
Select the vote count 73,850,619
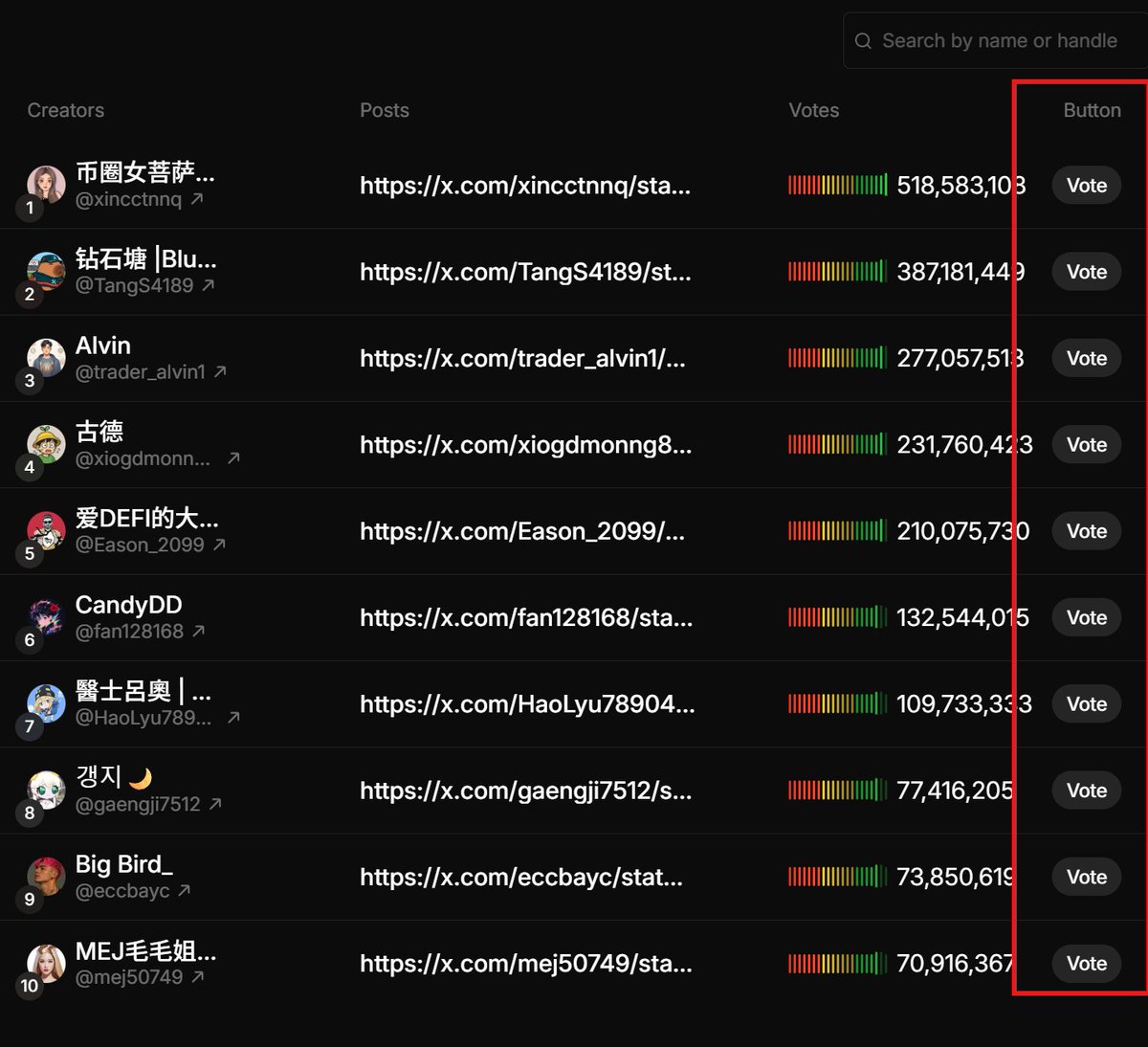click(956, 877)
